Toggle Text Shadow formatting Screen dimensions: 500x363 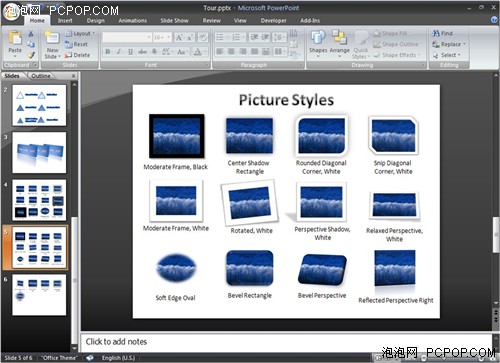(x=154, y=52)
